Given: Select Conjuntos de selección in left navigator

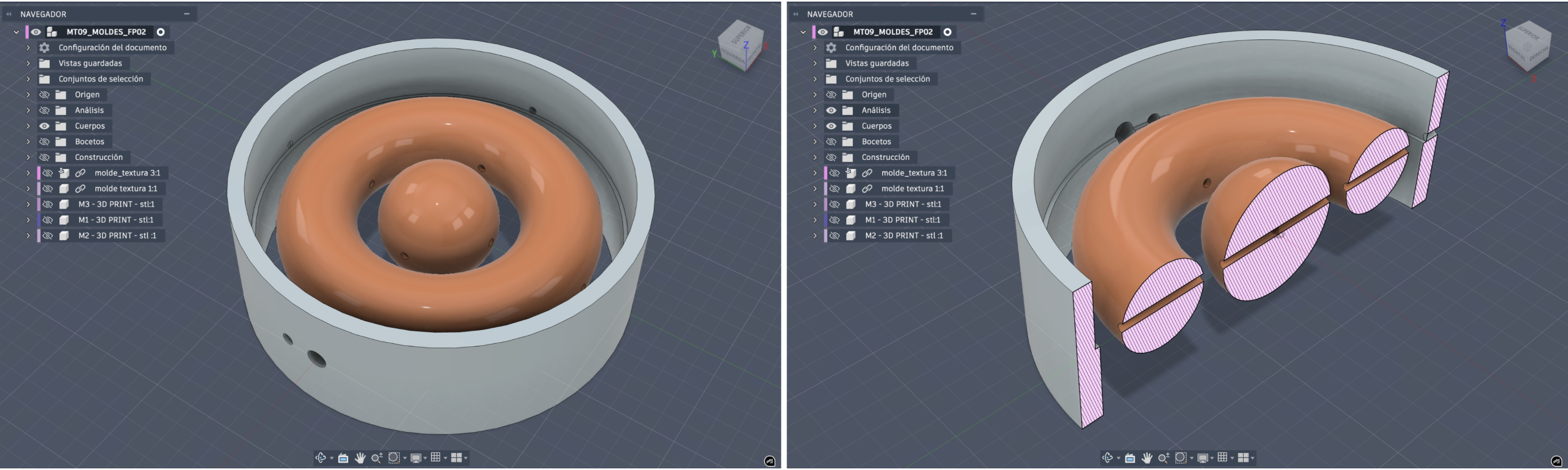Looking at the screenshot, I should click(100, 79).
